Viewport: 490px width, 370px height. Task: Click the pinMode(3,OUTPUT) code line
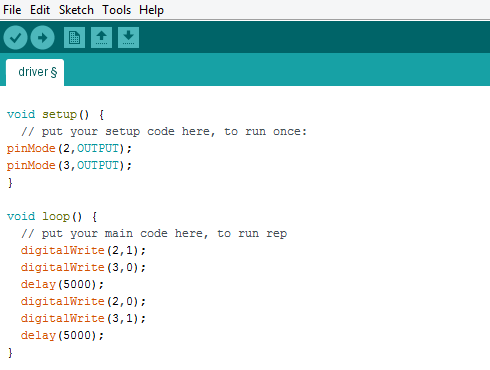(x=69, y=165)
